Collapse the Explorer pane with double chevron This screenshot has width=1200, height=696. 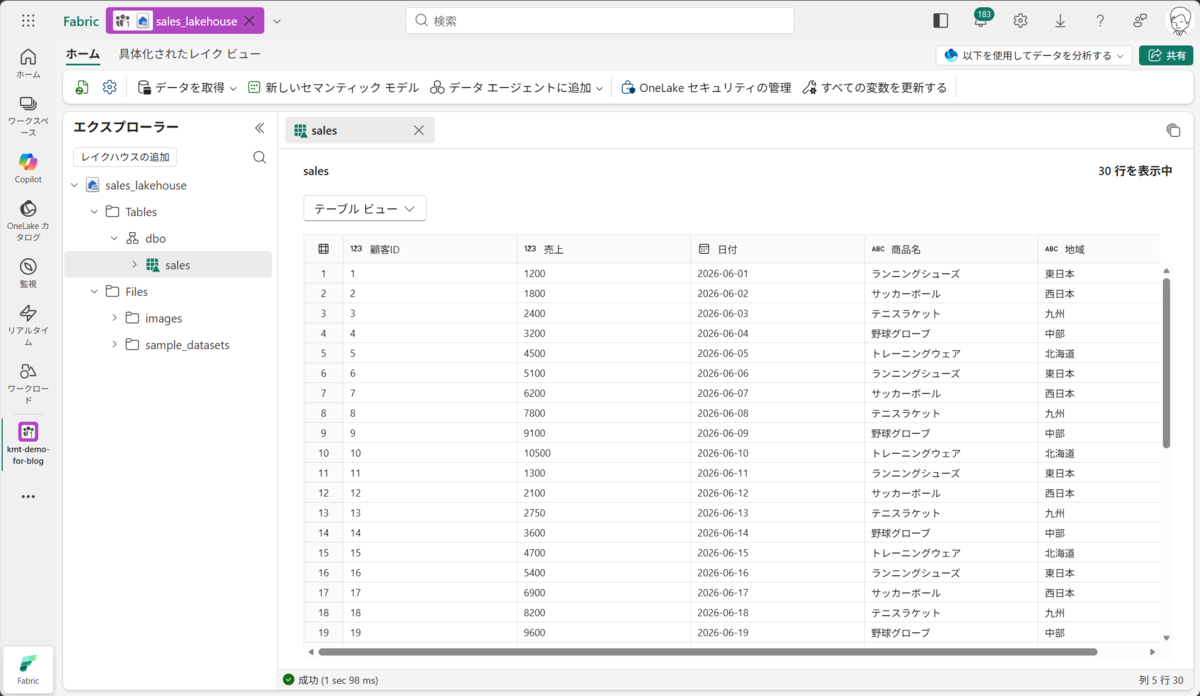[x=259, y=127]
